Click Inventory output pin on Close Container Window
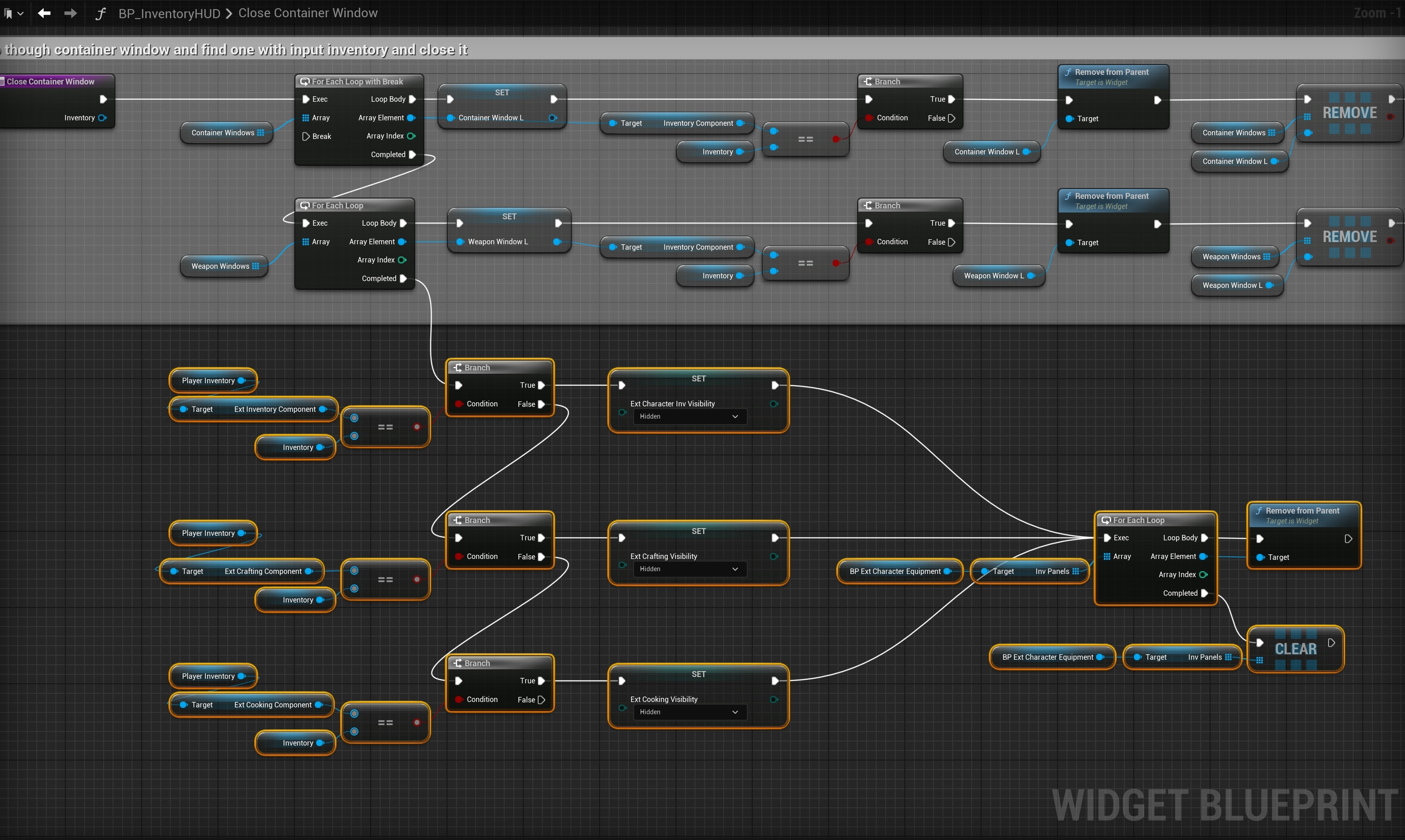 pos(103,118)
